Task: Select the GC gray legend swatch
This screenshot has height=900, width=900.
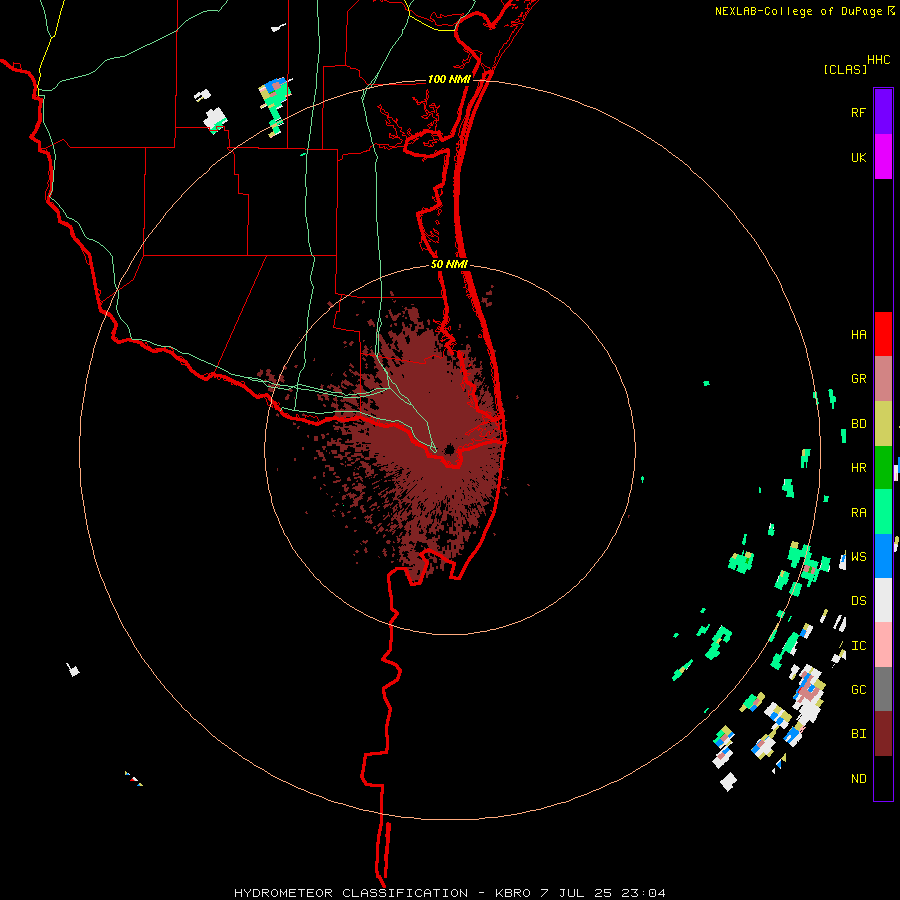Action: (883, 689)
